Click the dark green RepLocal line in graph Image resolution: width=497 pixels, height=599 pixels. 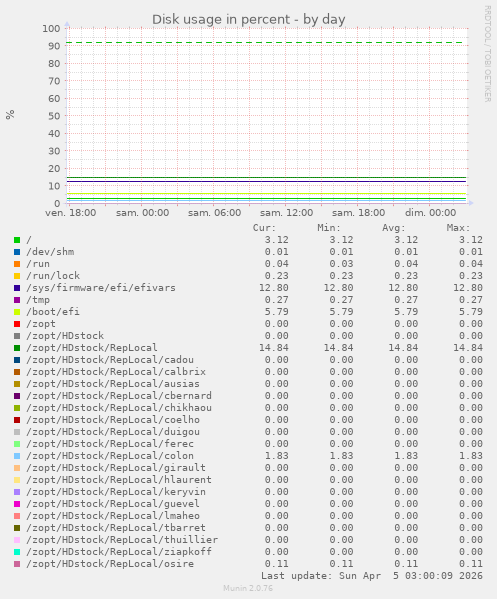point(266,177)
